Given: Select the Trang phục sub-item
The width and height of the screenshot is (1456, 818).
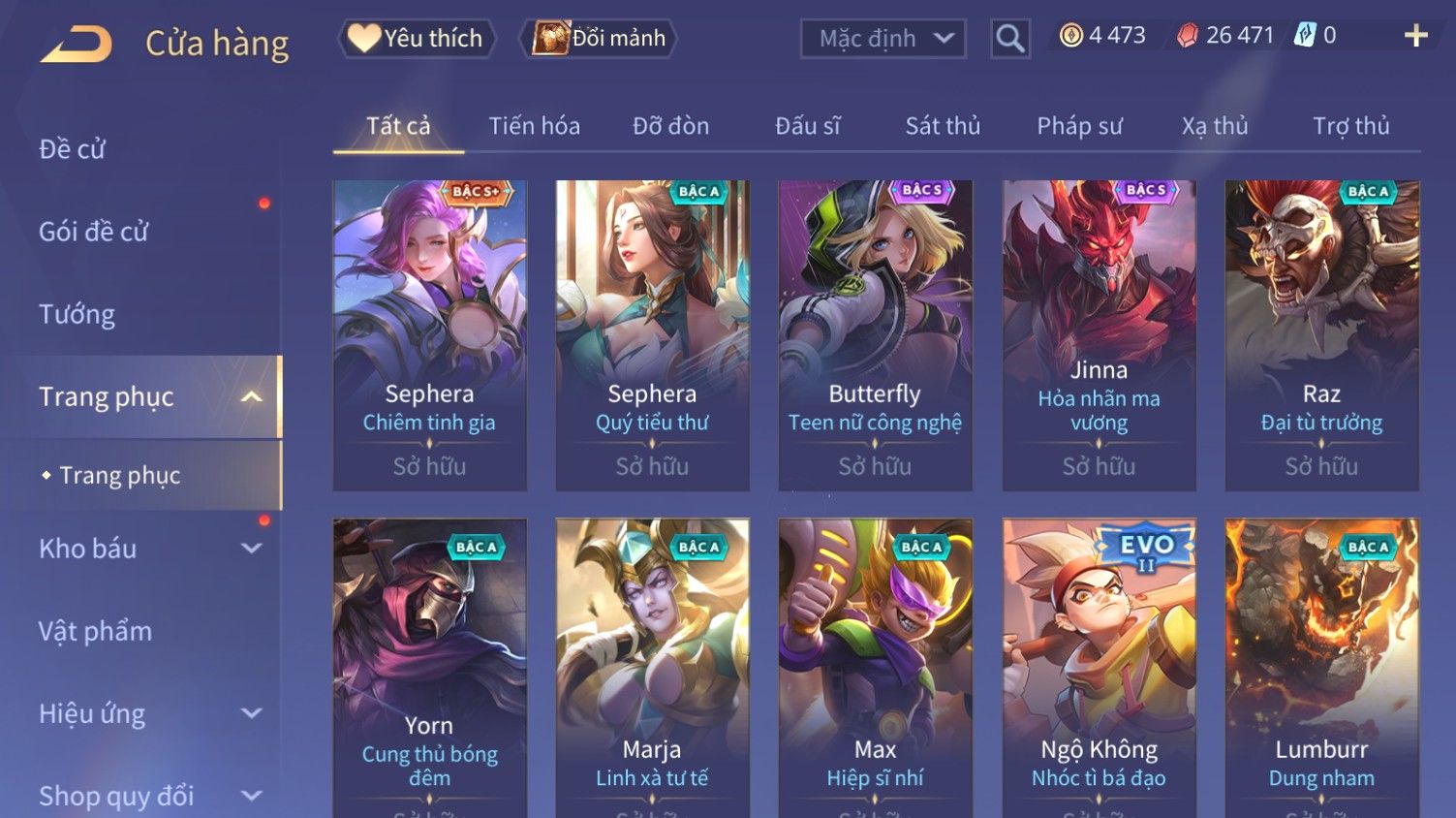Looking at the screenshot, I should point(120,475).
